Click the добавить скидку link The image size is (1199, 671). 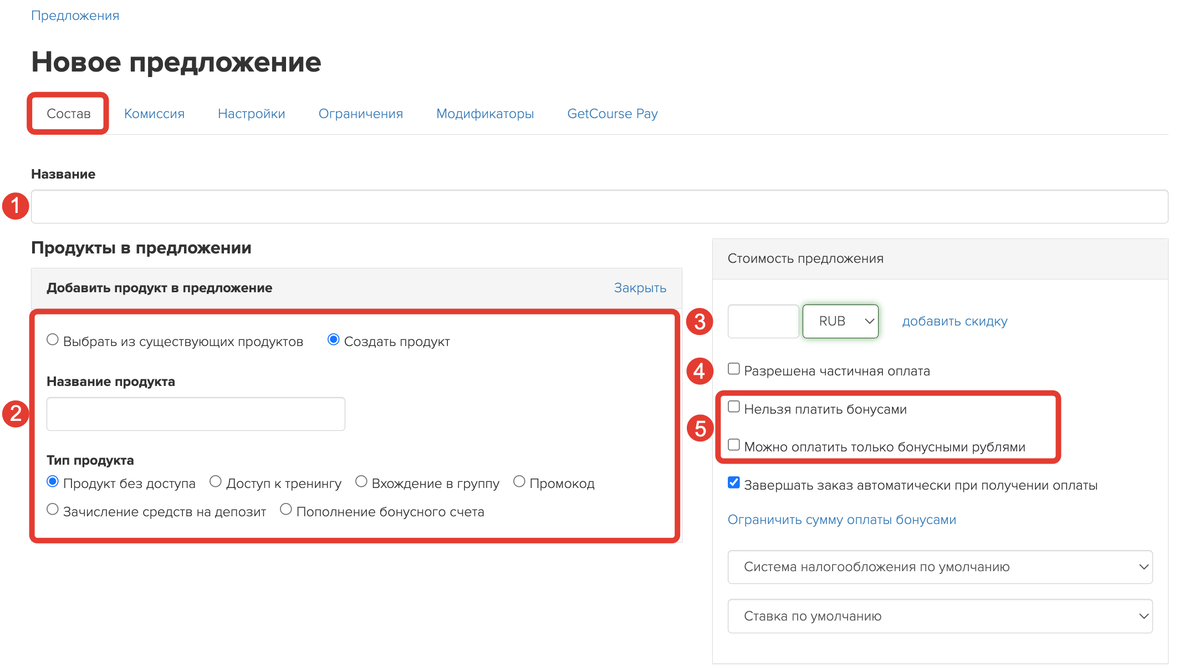point(954,322)
